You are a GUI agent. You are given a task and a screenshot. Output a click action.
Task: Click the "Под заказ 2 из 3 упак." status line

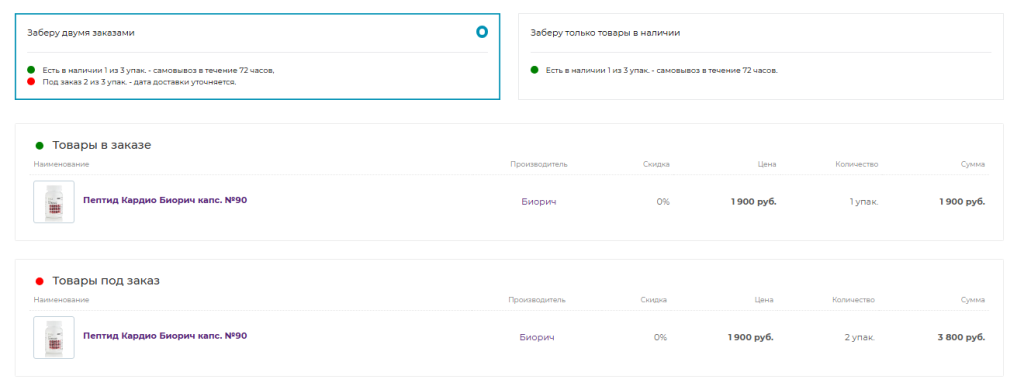(139, 82)
